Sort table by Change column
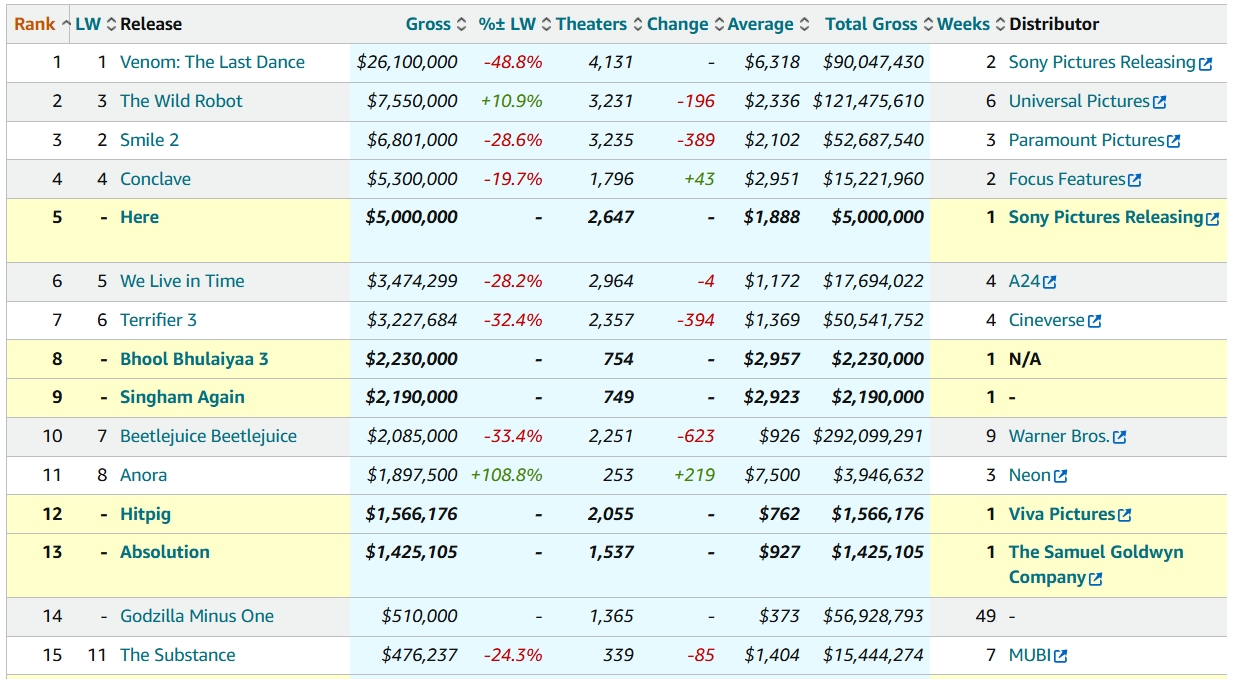Viewport: 1233px width, 679px height. [x=685, y=24]
